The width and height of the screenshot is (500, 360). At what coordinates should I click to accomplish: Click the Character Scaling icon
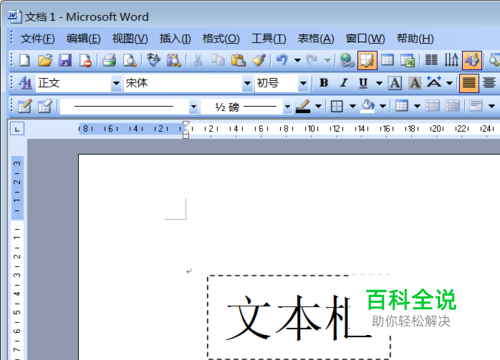pos(434,83)
